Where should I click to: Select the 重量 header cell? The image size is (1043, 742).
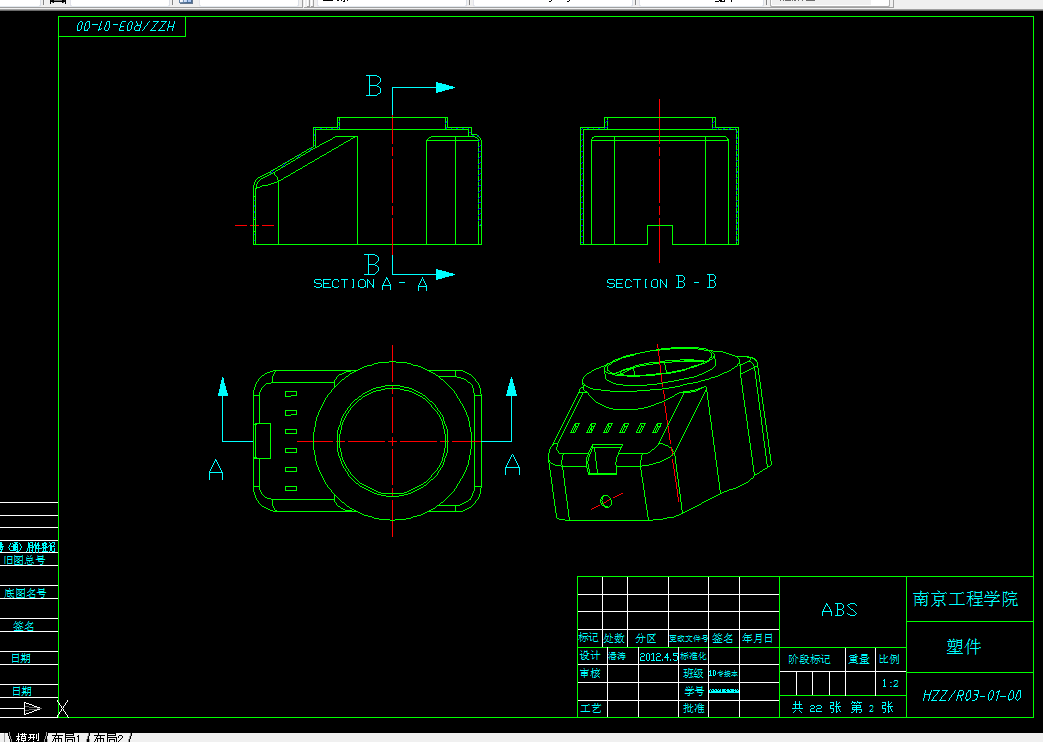[x=859, y=659]
